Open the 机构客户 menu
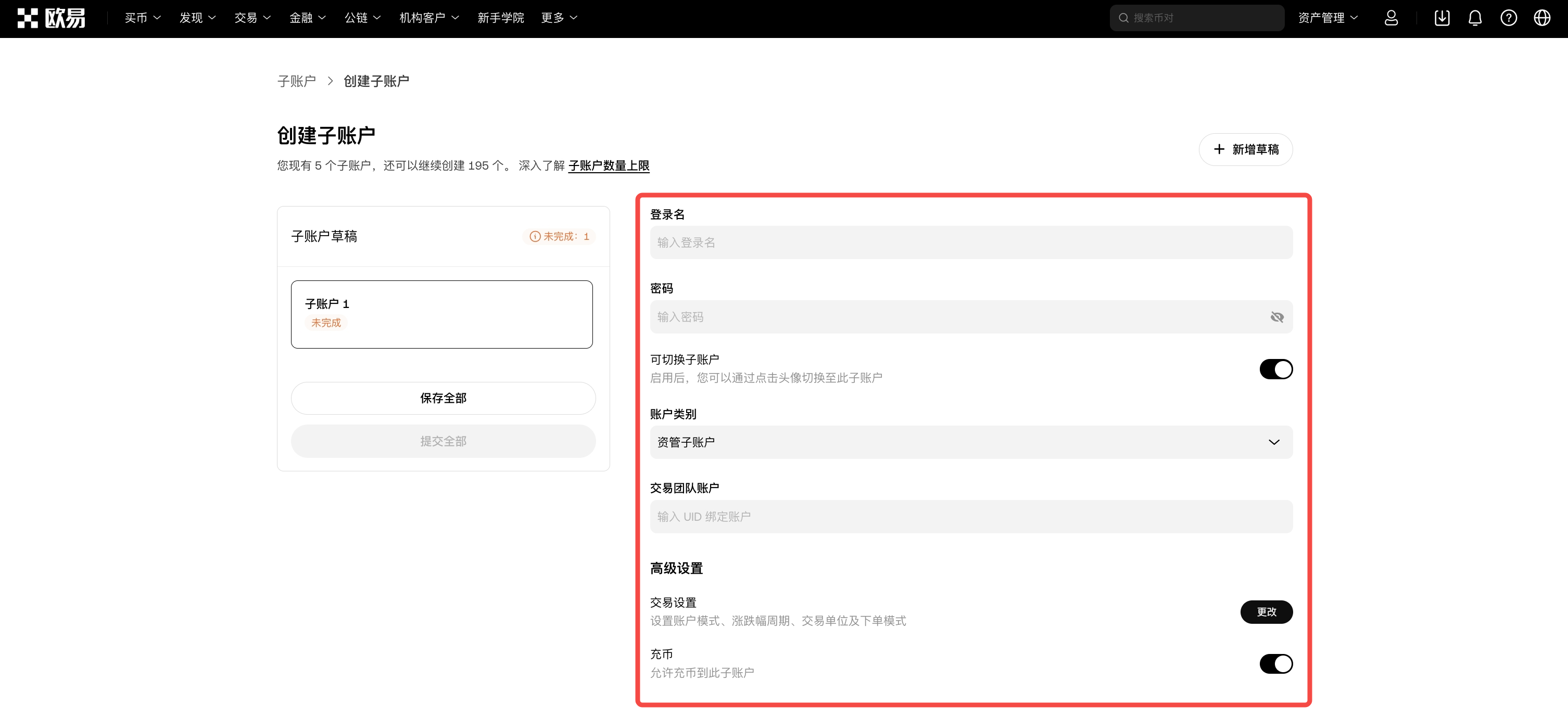 point(428,18)
